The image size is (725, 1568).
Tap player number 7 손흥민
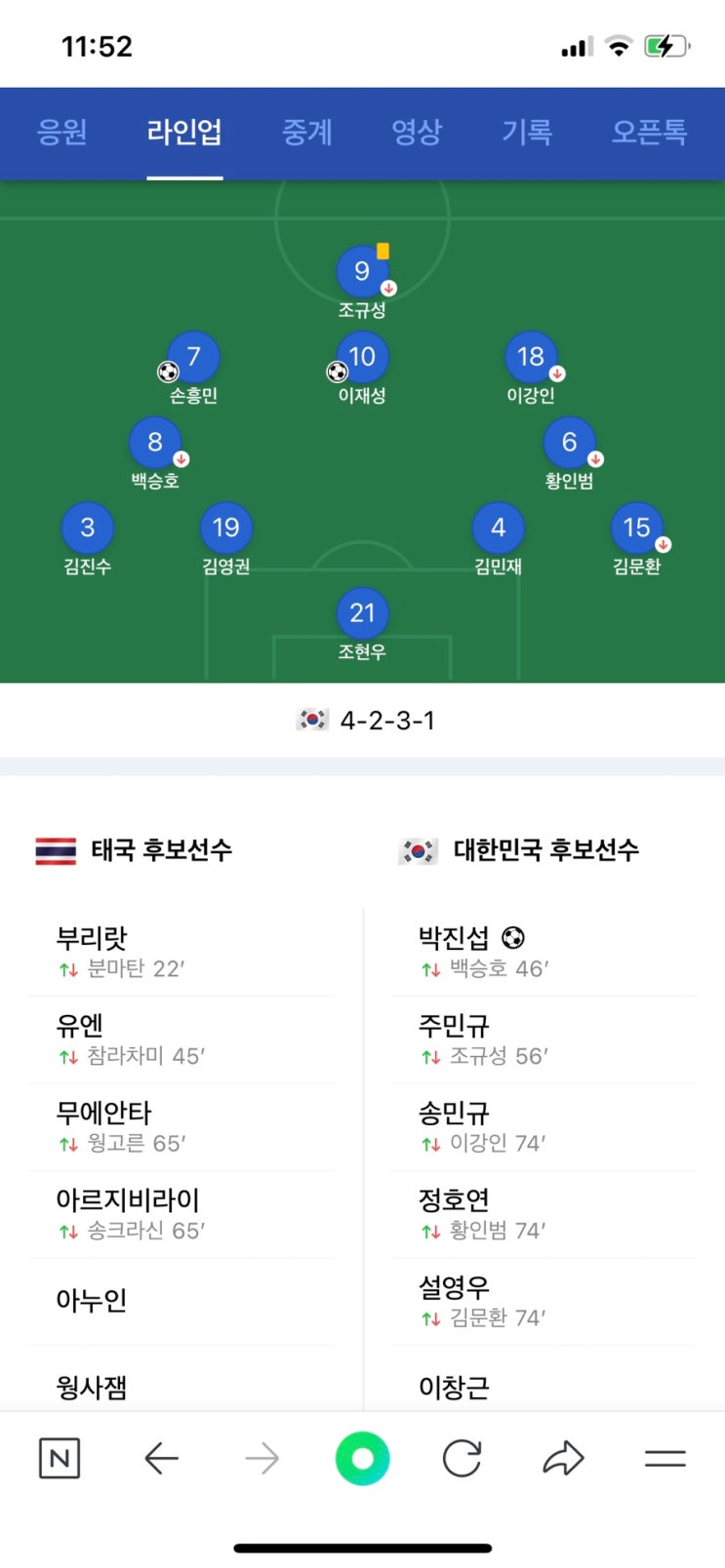point(193,358)
